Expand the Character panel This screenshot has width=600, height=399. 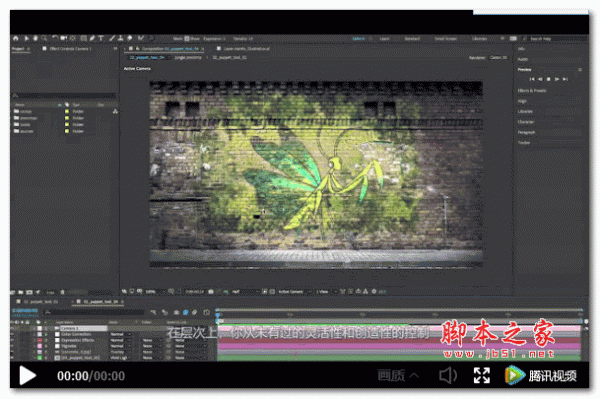(526, 122)
